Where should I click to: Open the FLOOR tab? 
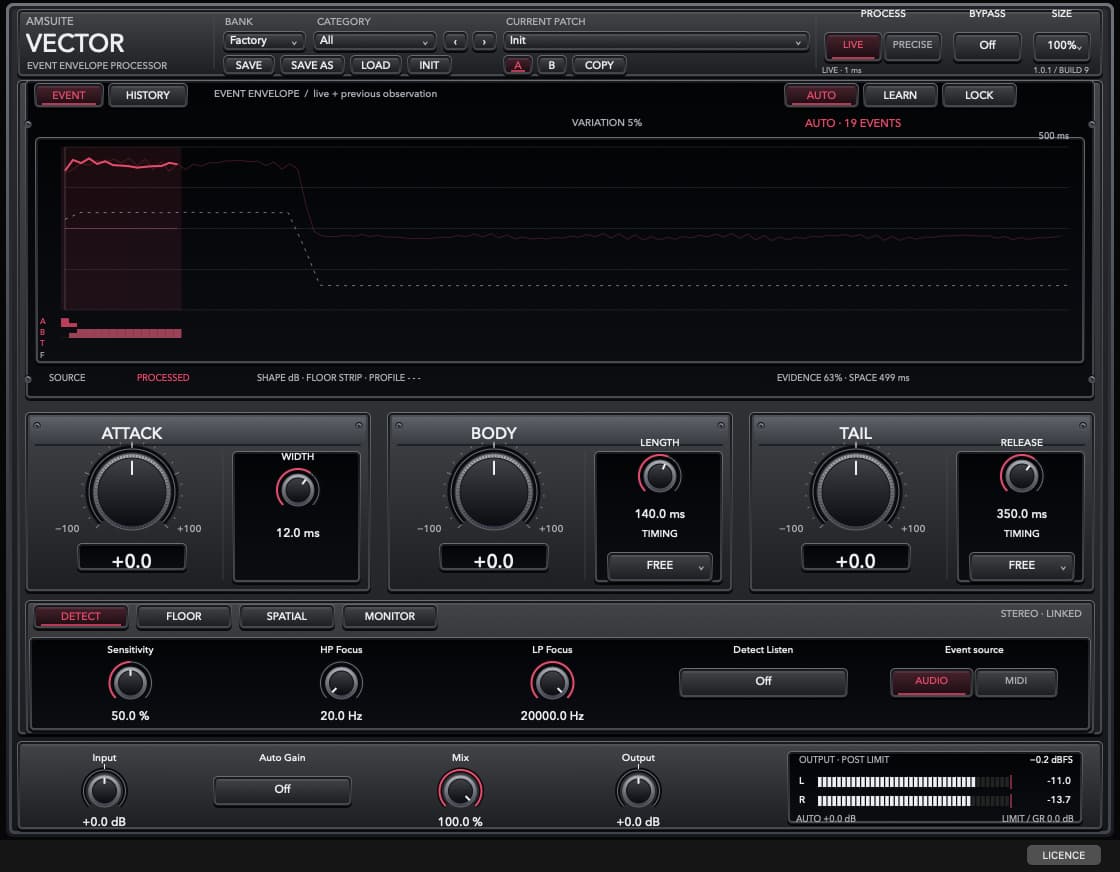coord(184,617)
